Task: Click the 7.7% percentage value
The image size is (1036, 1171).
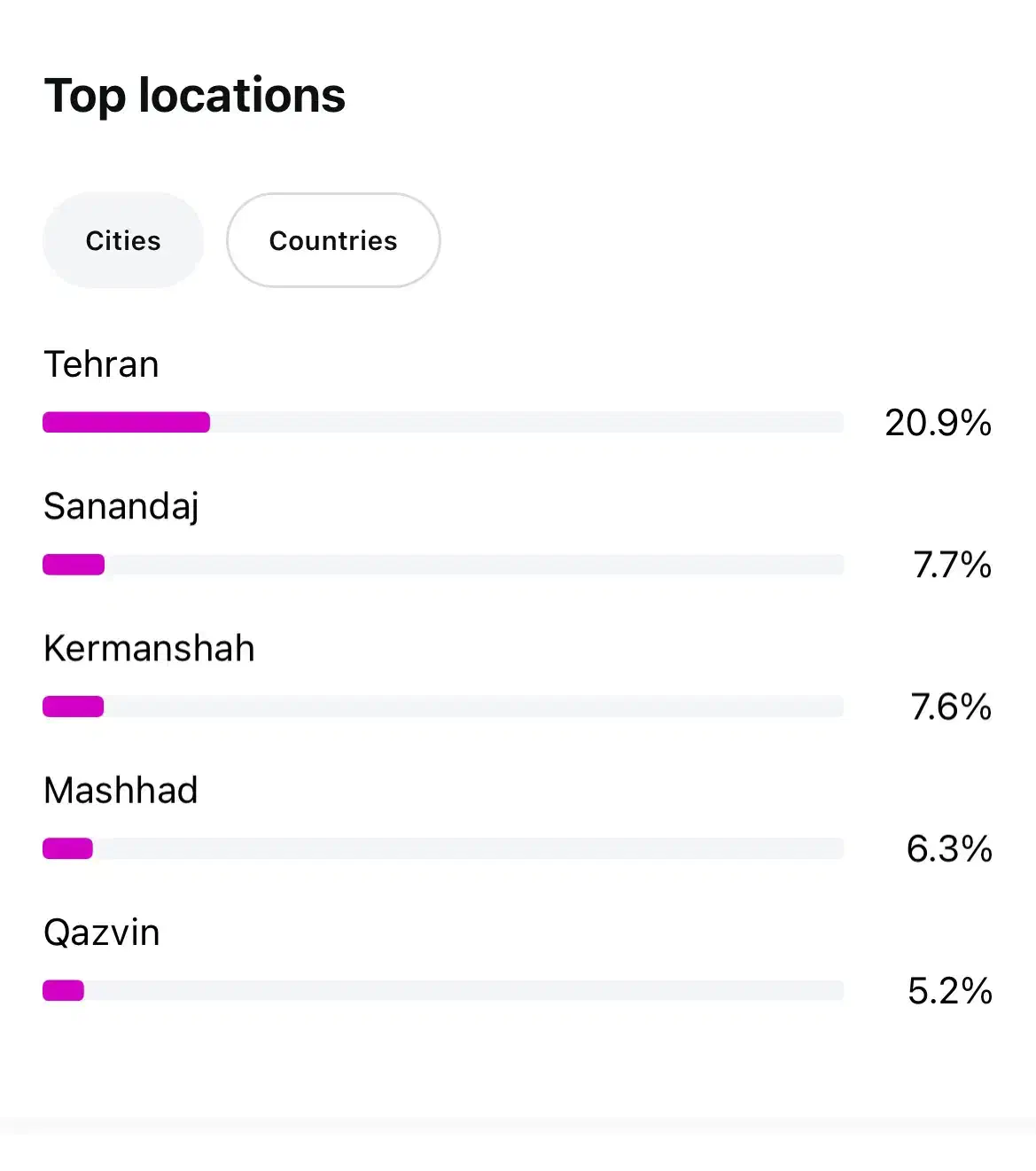Action: click(952, 565)
